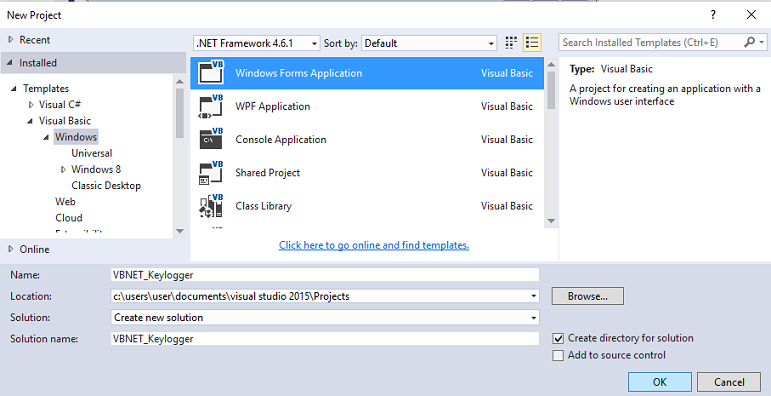Select the Universal tree item
Viewport: 771px width, 396px height.
(x=91, y=153)
